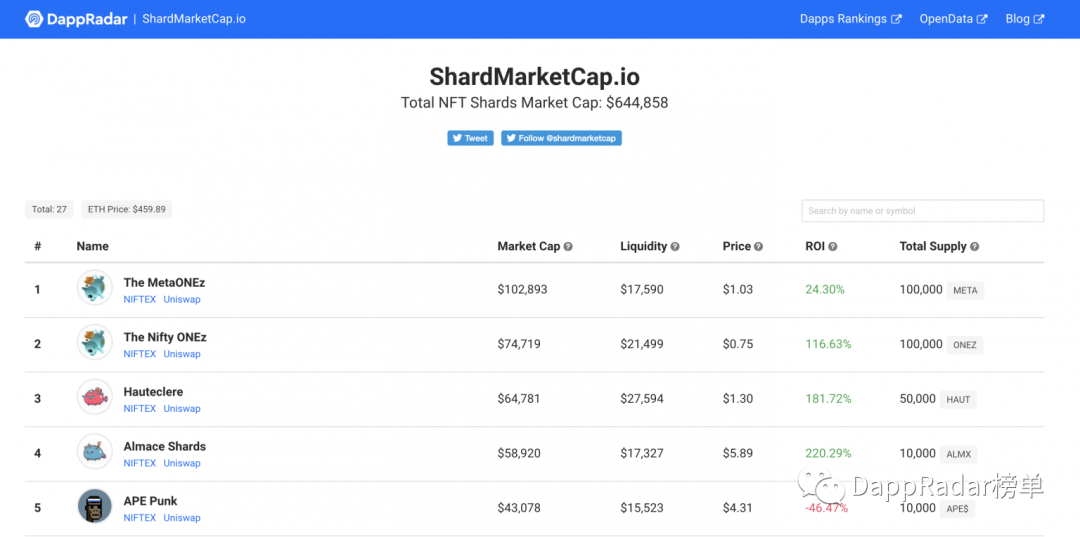The height and width of the screenshot is (537, 1080).
Task: Click the Market Cap help icon
Action: tap(568, 247)
